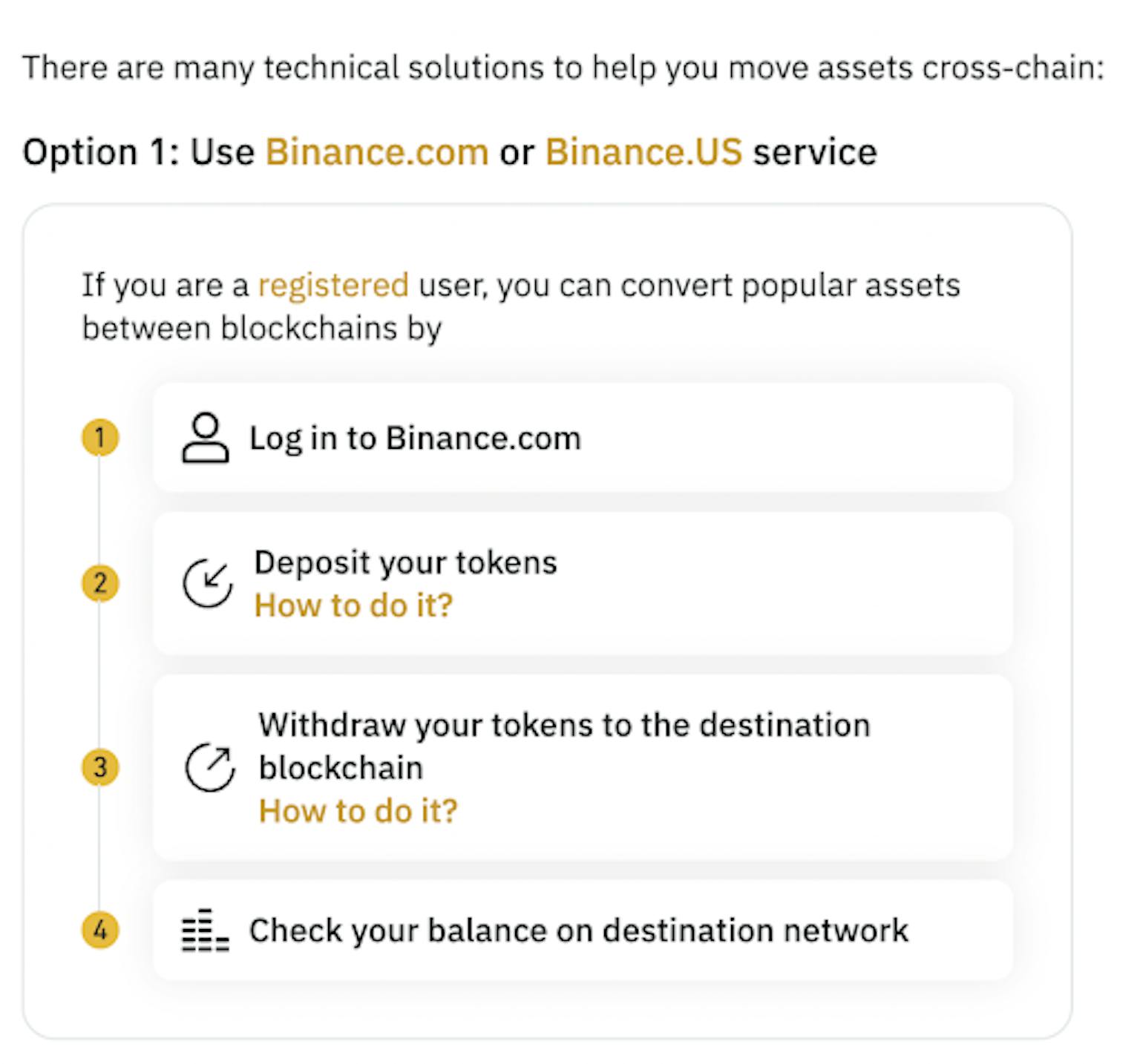Click the balance bars icon in step 4
The image size is (1140, 1064).
205,930
